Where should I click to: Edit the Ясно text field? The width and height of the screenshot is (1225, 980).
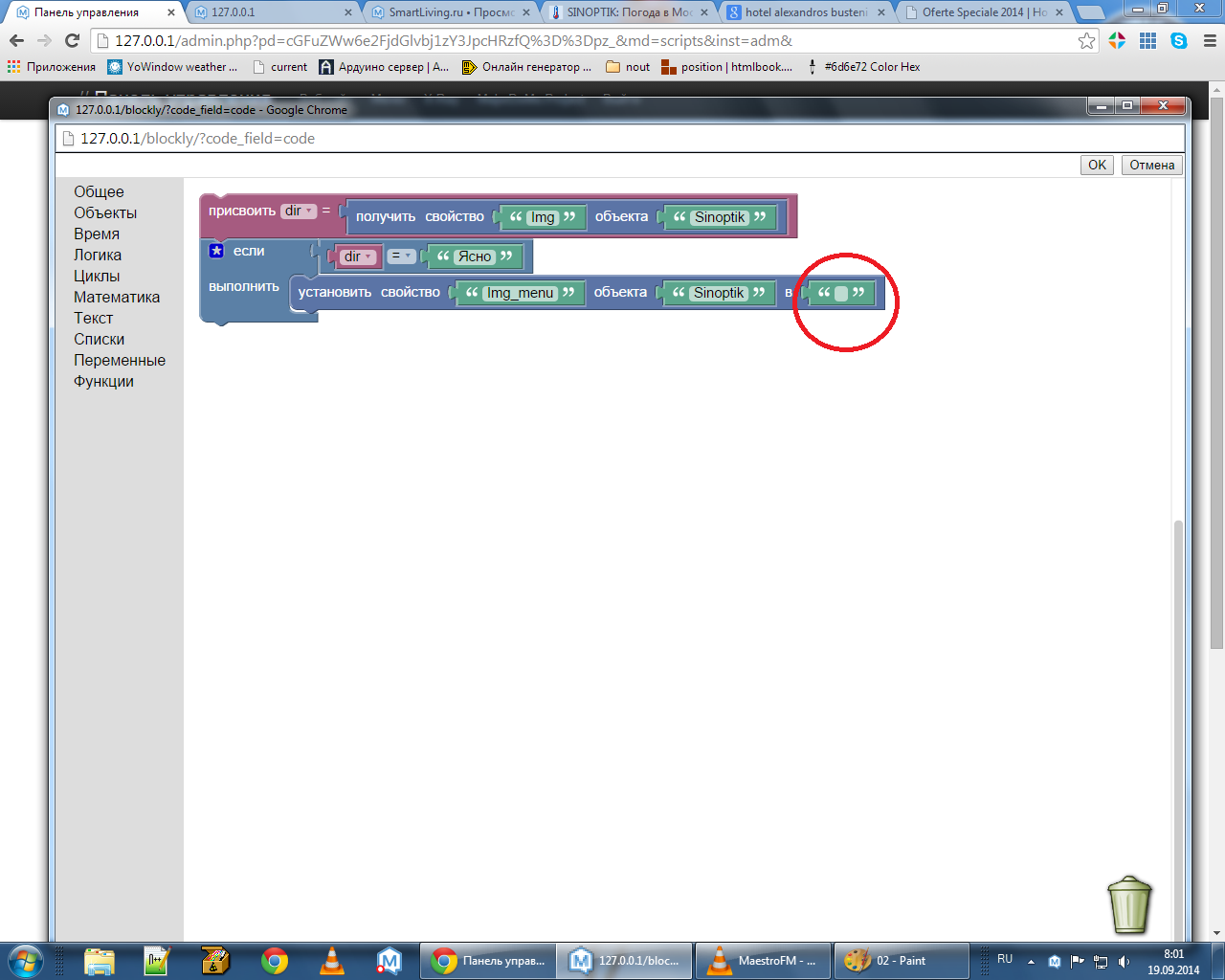coord(475,256)
